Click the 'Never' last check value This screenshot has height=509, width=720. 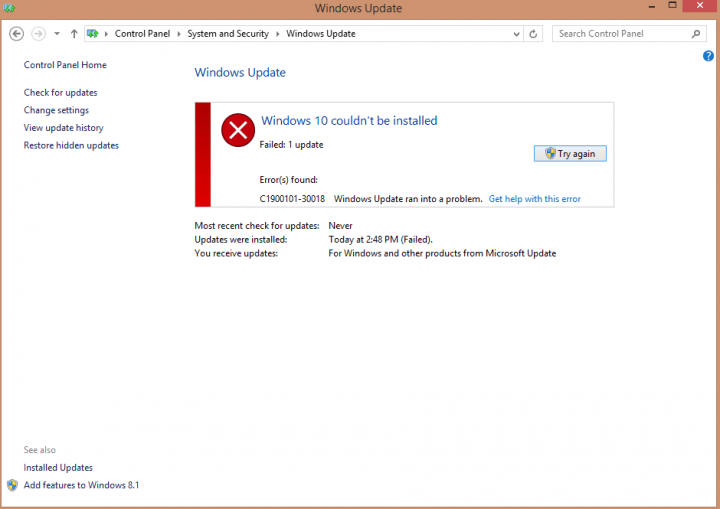(340, 226)
